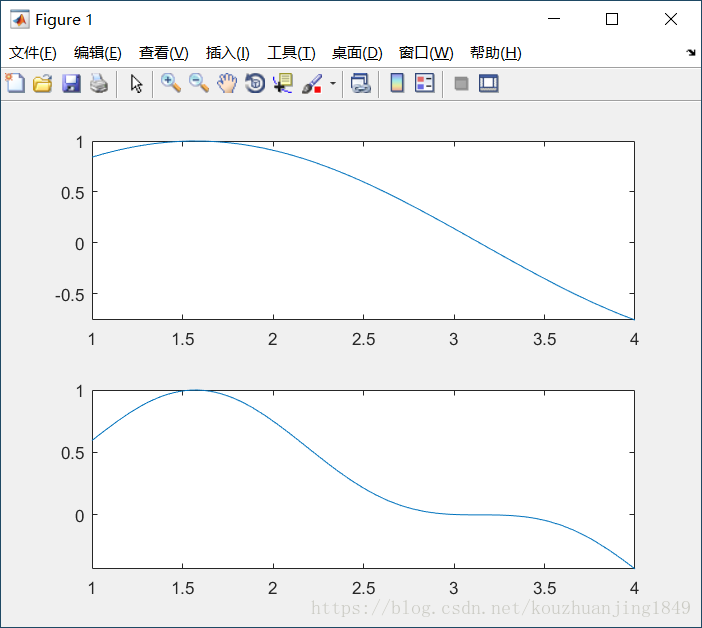This screenshot has width=702, height=628.
Task: Activate the Zoom In magnifier tool
Action: [x=171, y=83]
